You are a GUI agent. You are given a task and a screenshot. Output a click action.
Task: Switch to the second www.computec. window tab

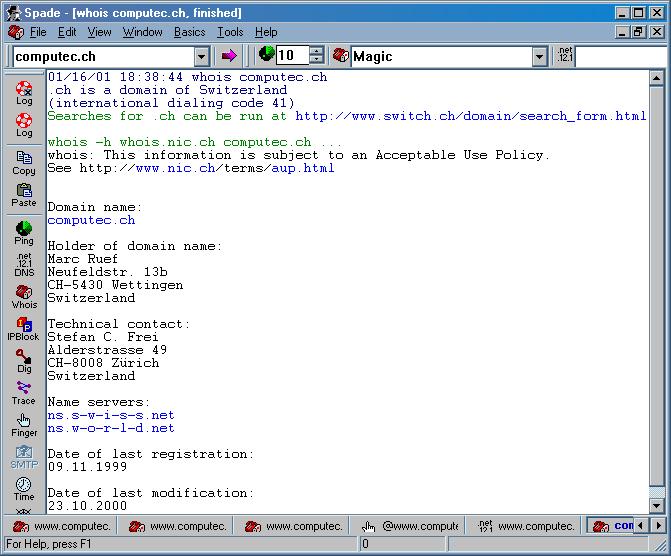click(177, 526)
